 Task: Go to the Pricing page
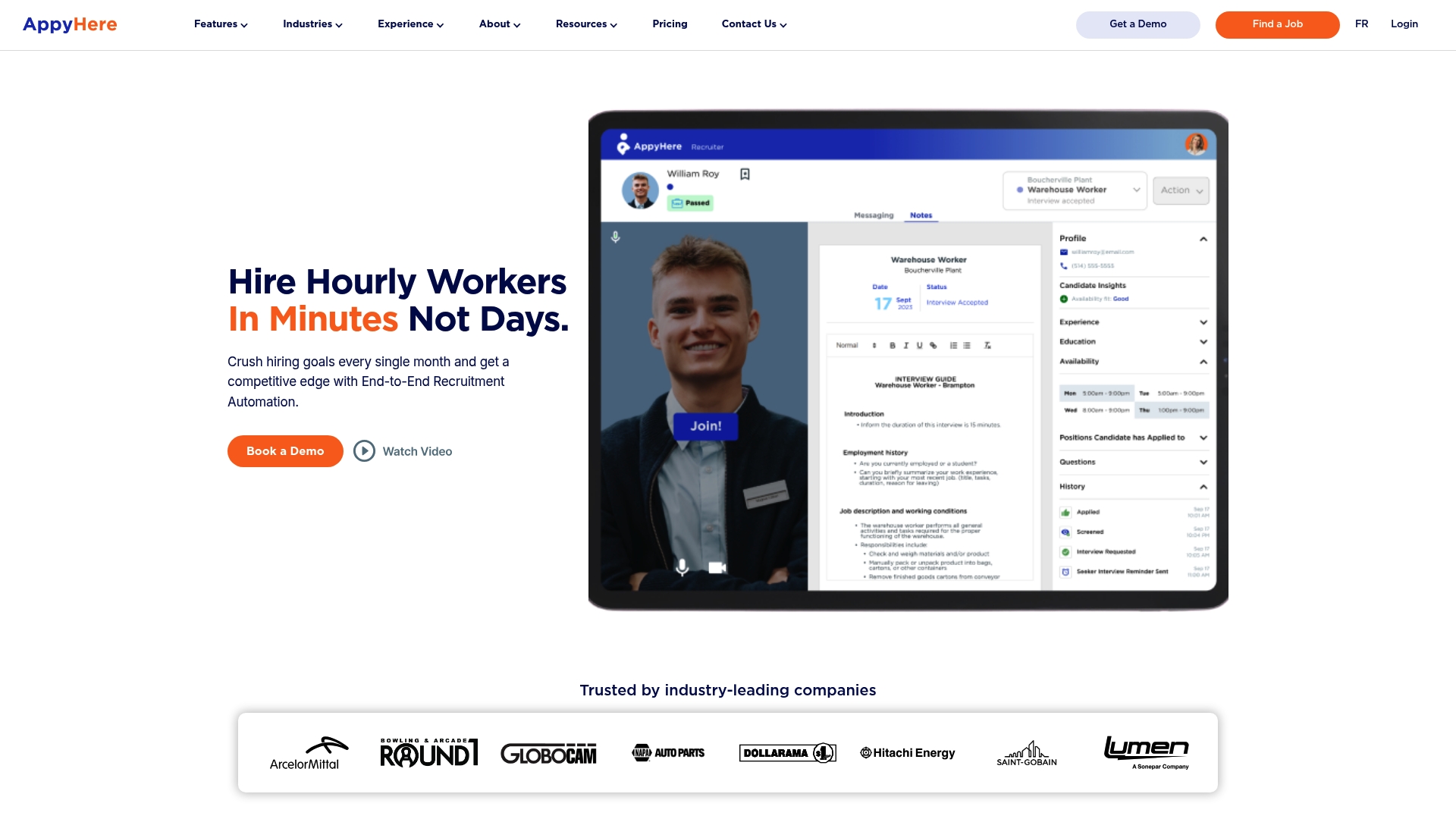pyautogui.click(x=670, y=24)
